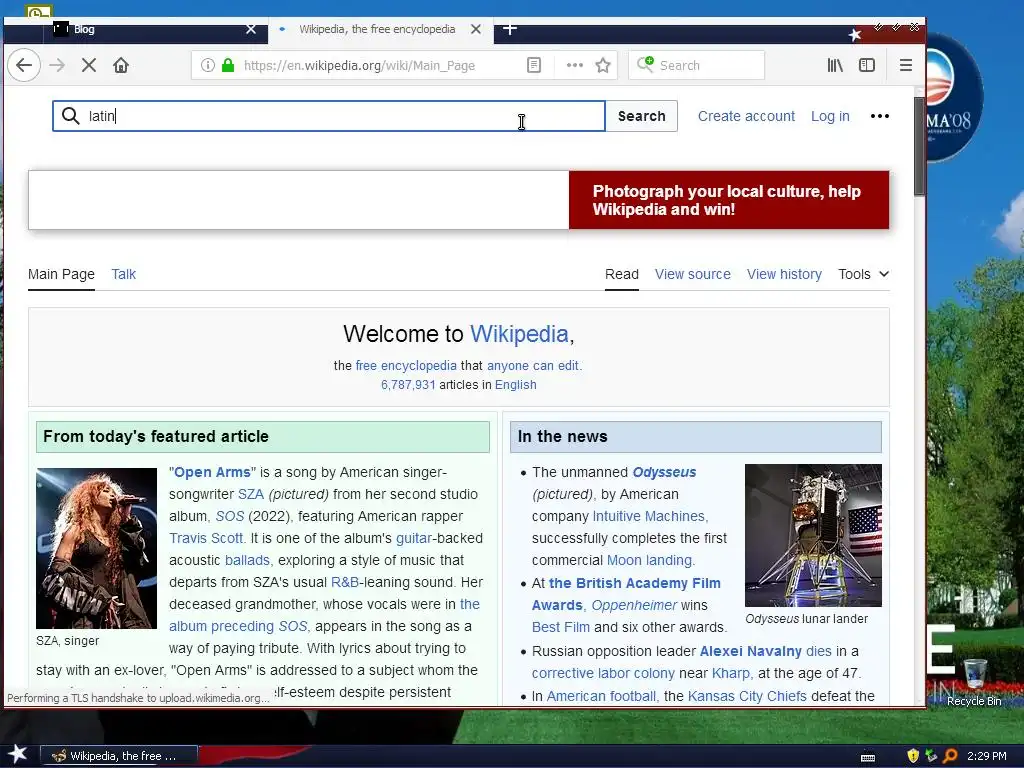The height and width of the screenshot is (768, 1024).
Task: Open the Kansas City Chiefs link
Action: (x=747, y=696)
